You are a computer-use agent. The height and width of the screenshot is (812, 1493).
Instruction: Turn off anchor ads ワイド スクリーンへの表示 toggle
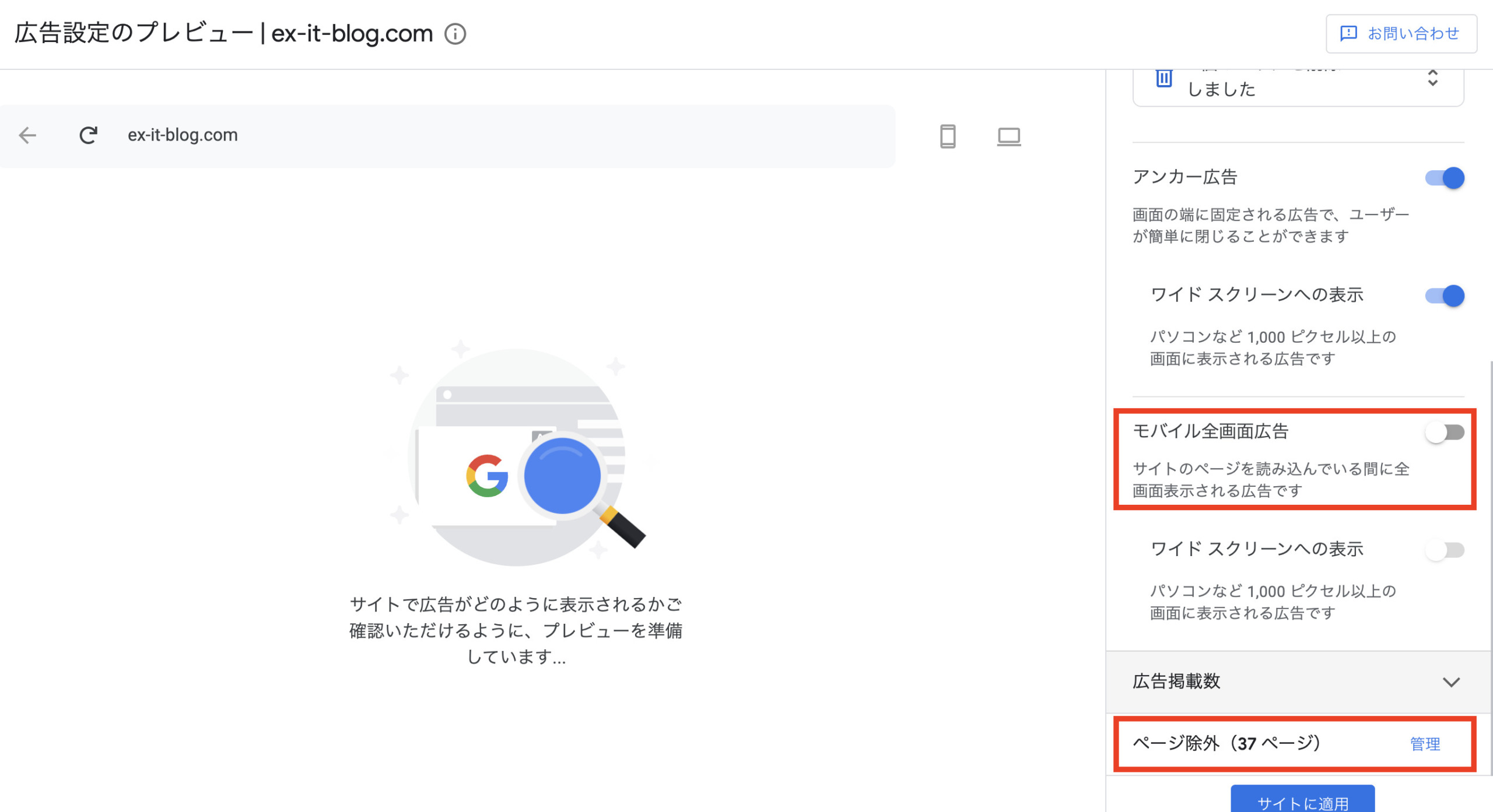(1445, 296)
